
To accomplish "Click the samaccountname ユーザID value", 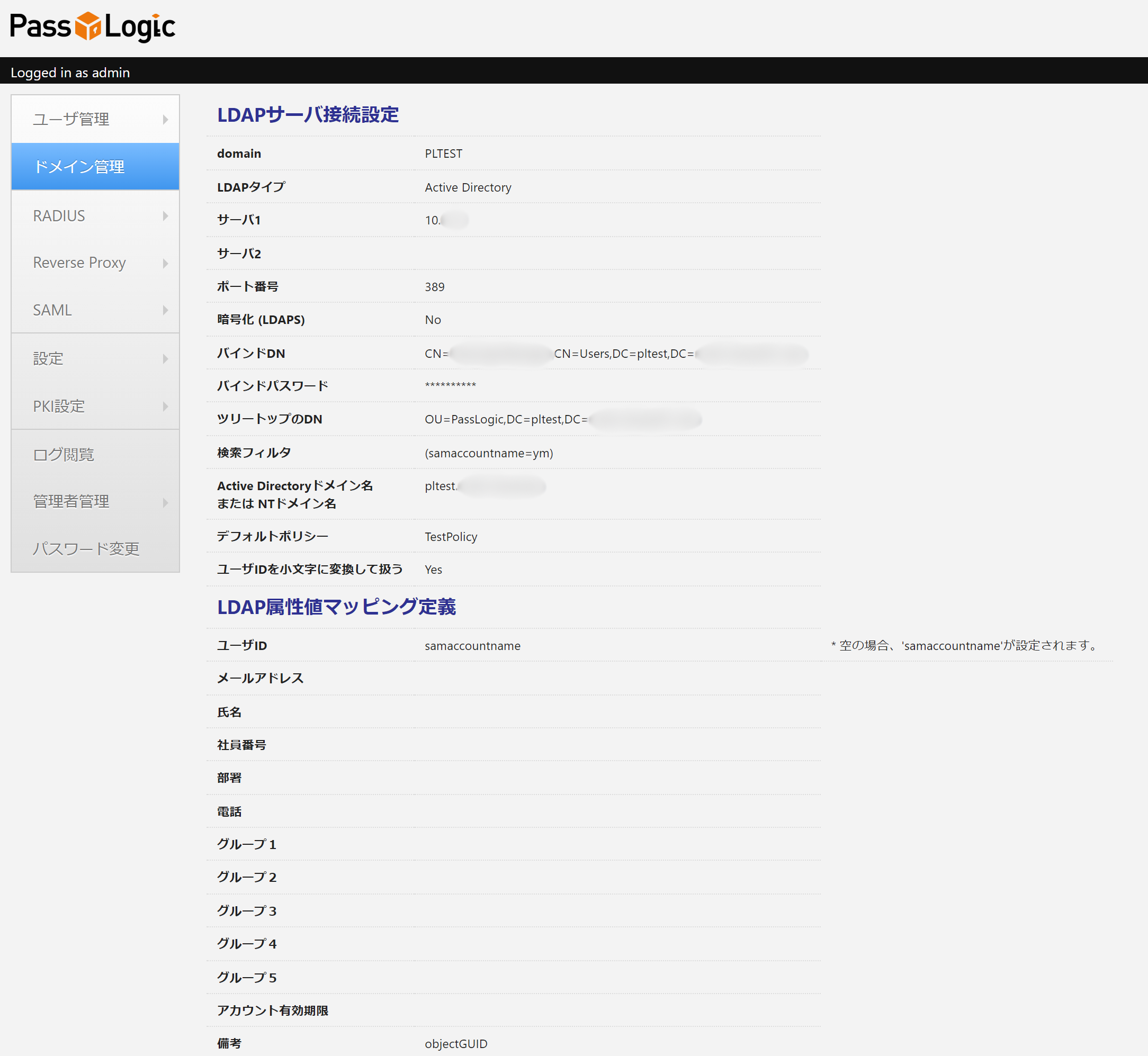I will (472, 646).
